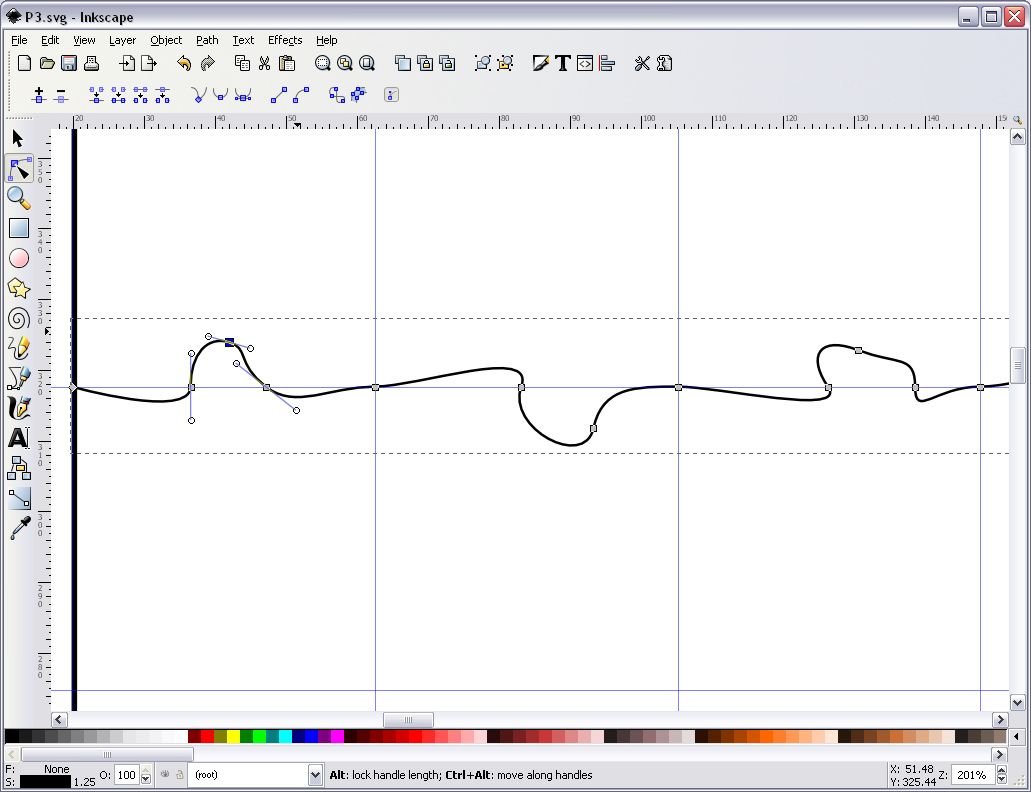
Task: Select the Zoom magnifier tool
Action: pos(18,198)
